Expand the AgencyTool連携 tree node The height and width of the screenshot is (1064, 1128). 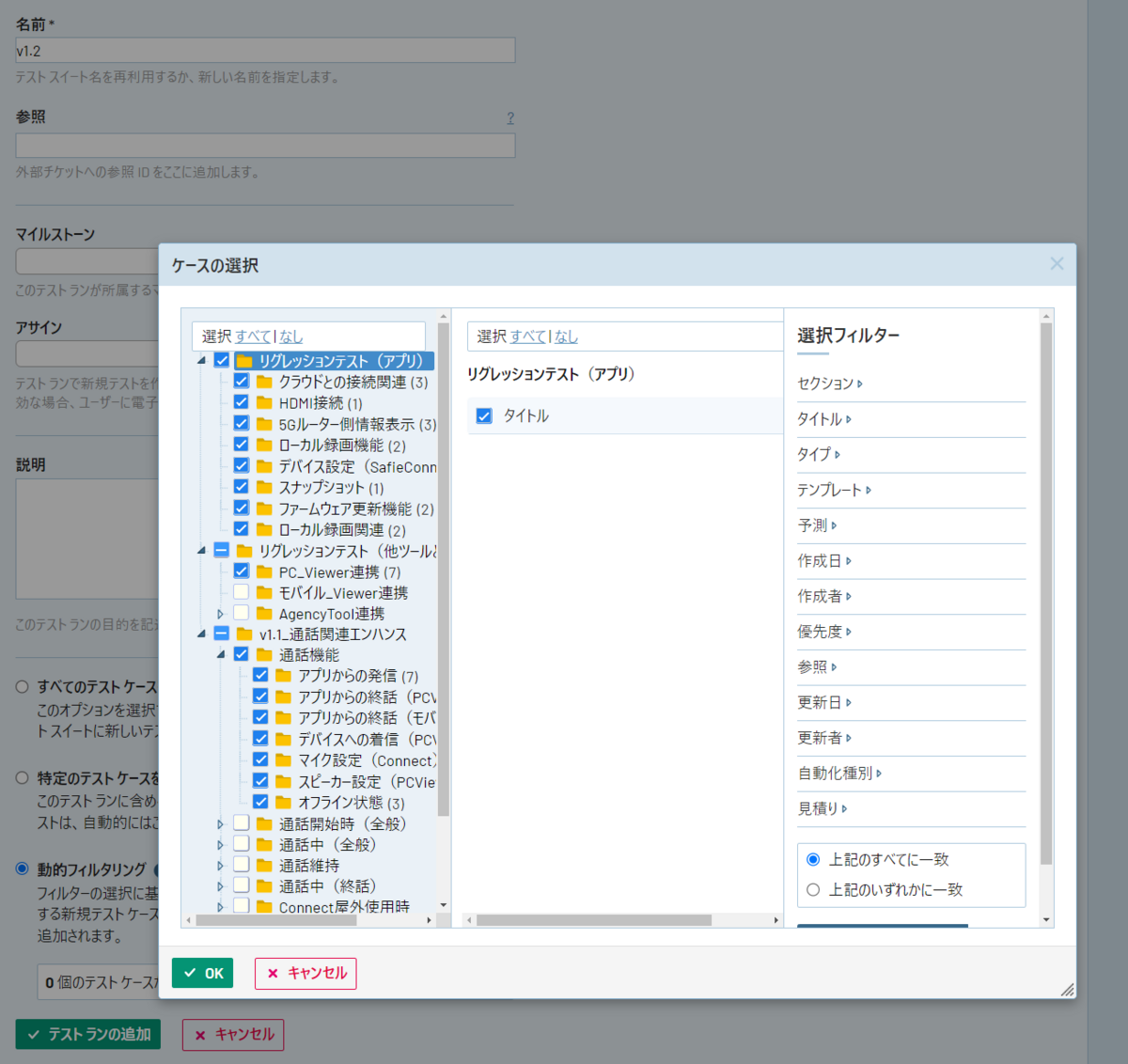pyautogui.click(x=221, y=614)
